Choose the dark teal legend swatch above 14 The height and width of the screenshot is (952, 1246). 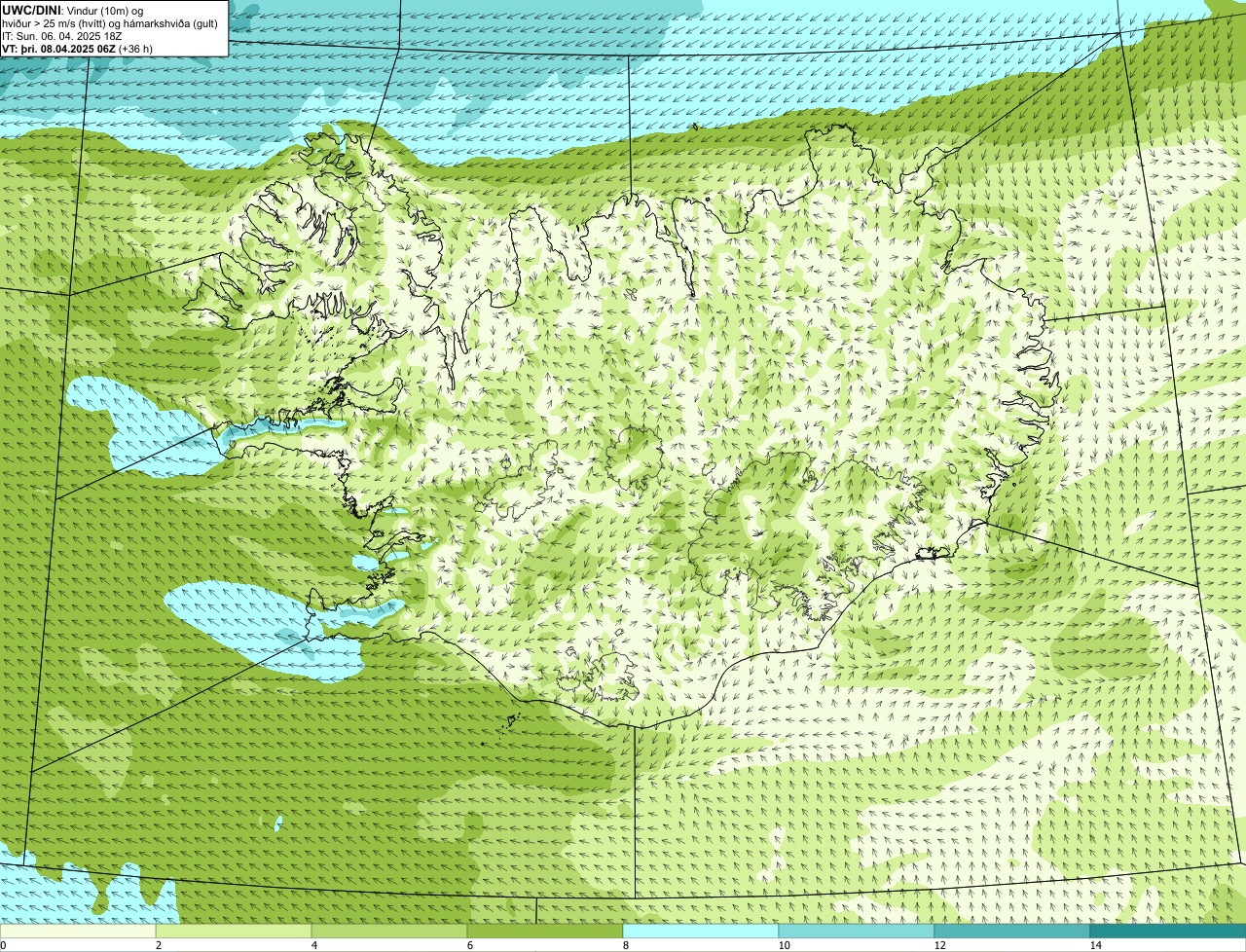pos(1168,931)
